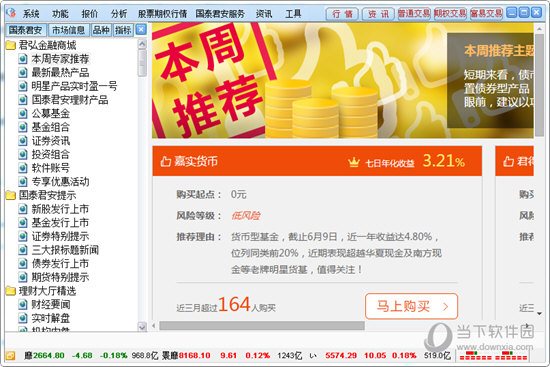Image resolution: width=550 pixels, height=367 pixels.
Task: Switch to the 指标 sidebar tab
Action: point(123,30)
